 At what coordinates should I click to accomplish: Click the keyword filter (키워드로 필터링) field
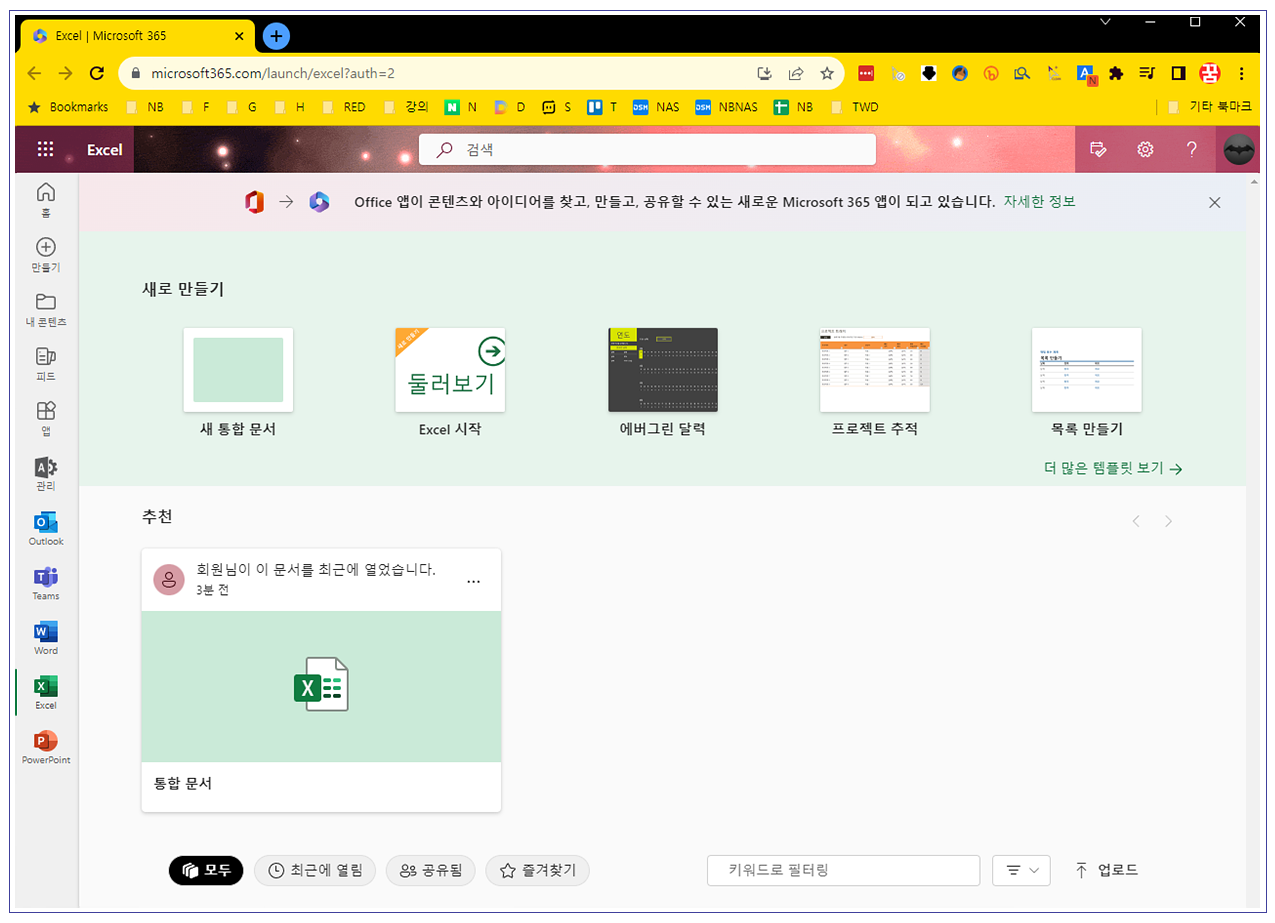[x=843, y=870]
